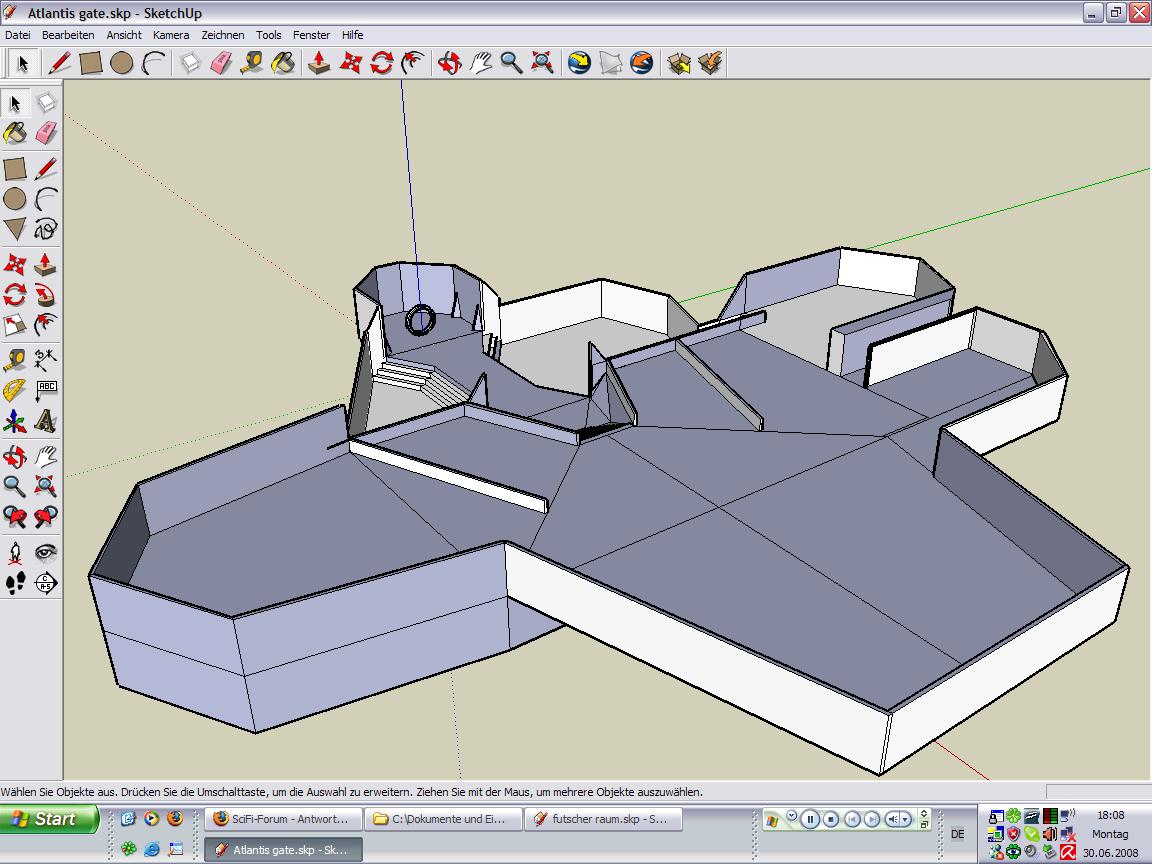Open the volume dropdown arrow in media player
The width and height of the screenshot is (1152, 864).
click(x=906, y=819)
